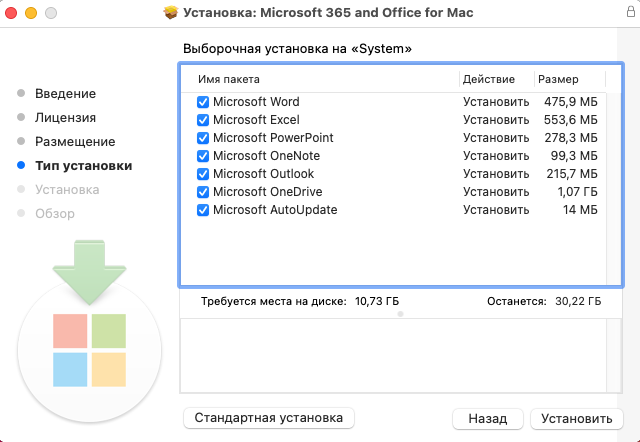Click the Размер column header
Screen dimensions: 640x442
pos(568,79)
